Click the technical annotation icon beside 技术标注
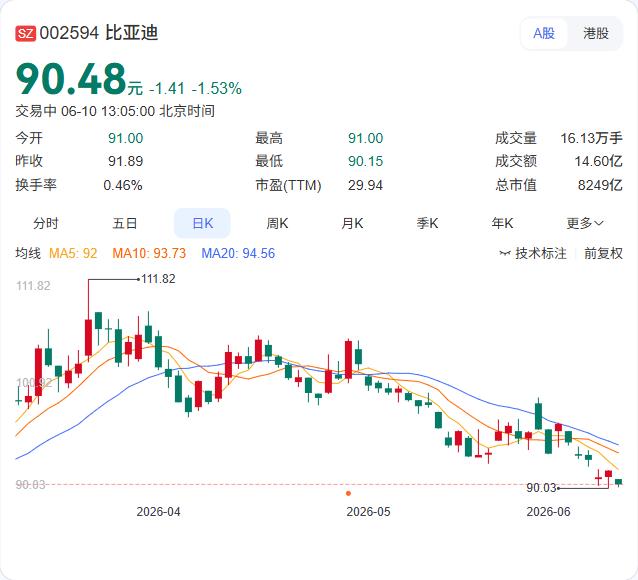The width and height of the screenshot is (638, 580). pyautogui.click(x=505, y=254)
